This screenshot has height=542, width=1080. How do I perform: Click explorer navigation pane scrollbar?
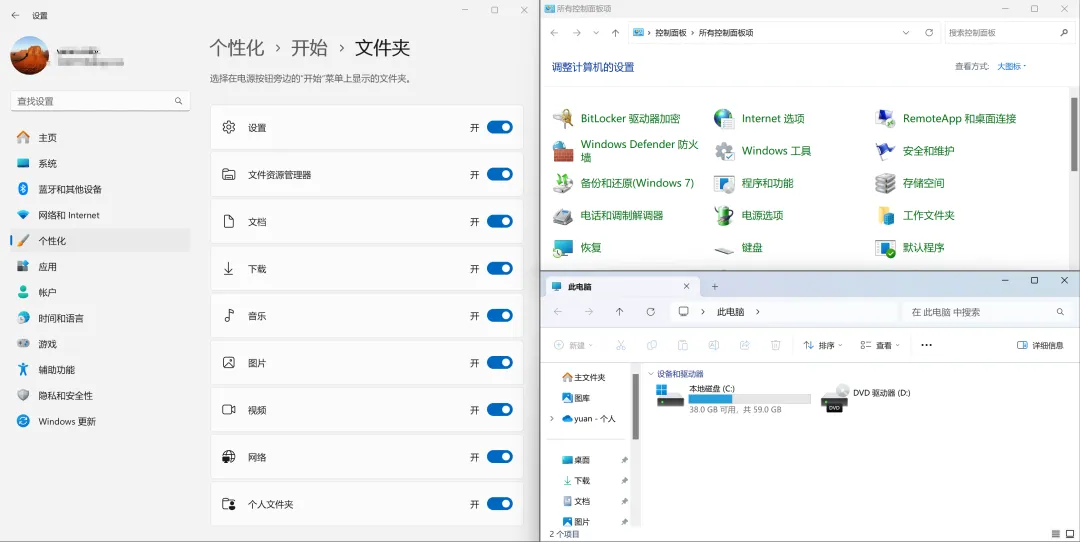(x=636, y=407)
